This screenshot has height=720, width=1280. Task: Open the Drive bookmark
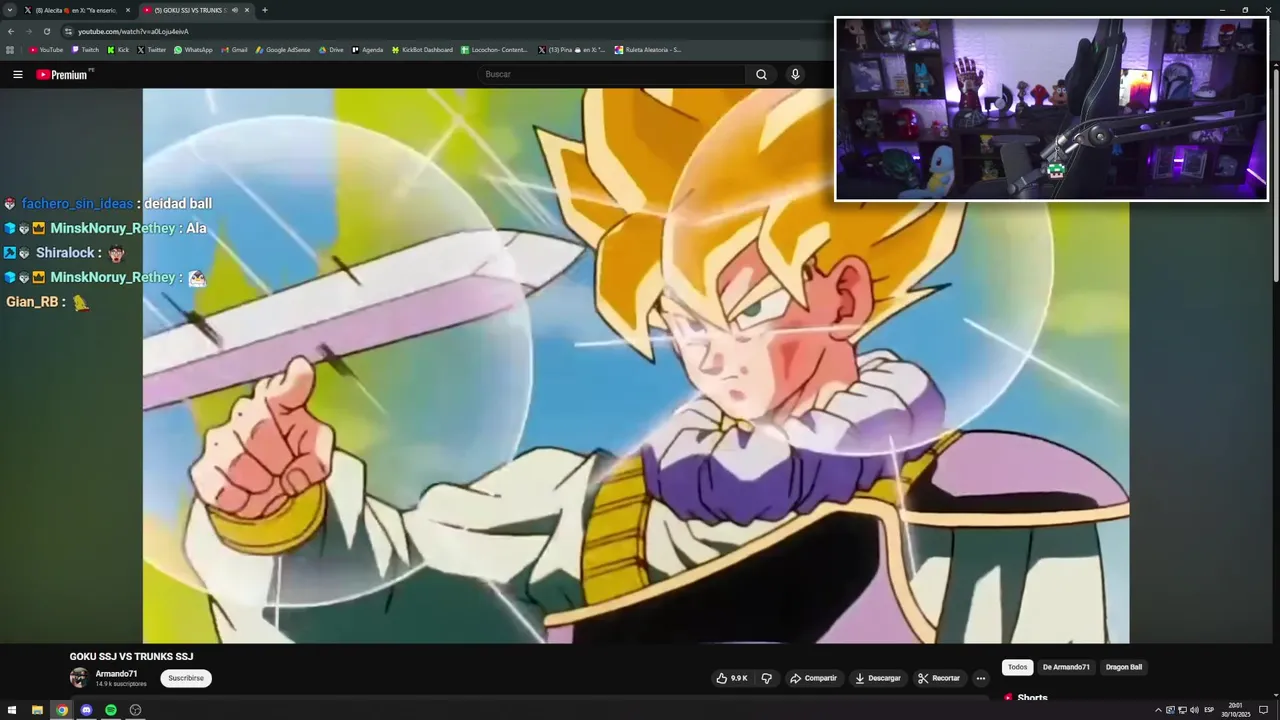[331, 50]
